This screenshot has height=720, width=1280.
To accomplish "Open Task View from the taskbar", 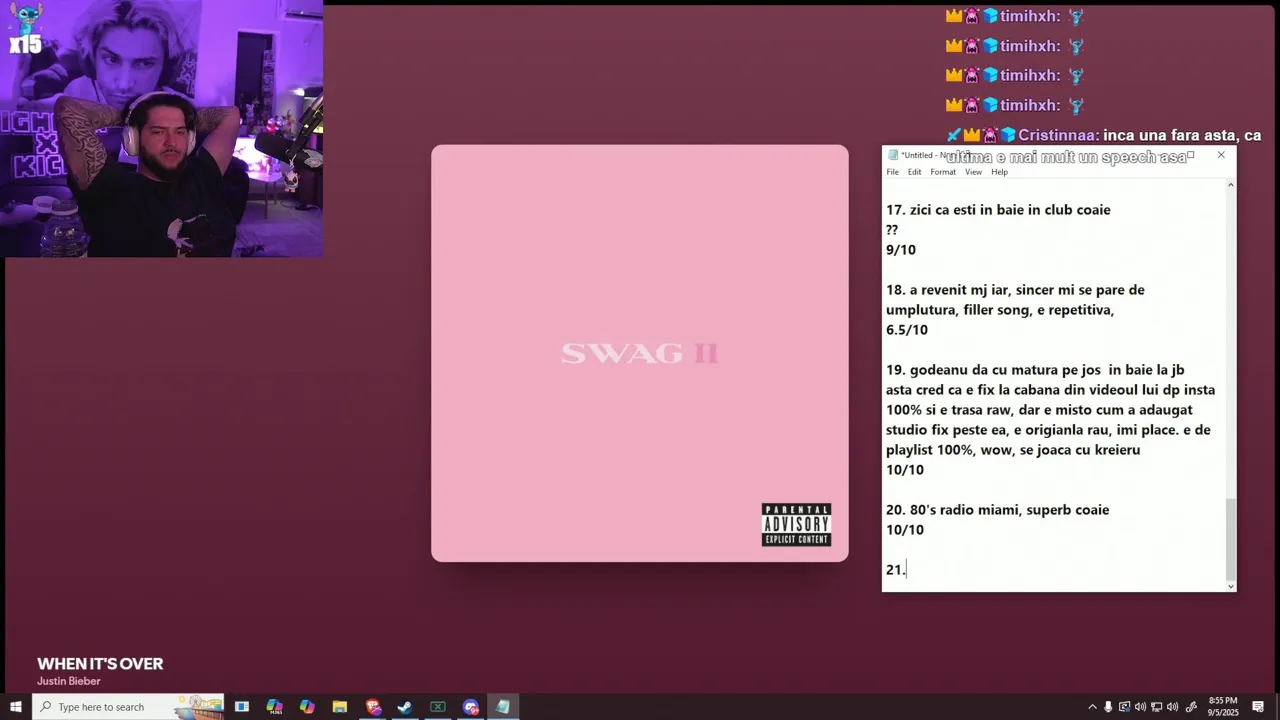I will 242,707.
